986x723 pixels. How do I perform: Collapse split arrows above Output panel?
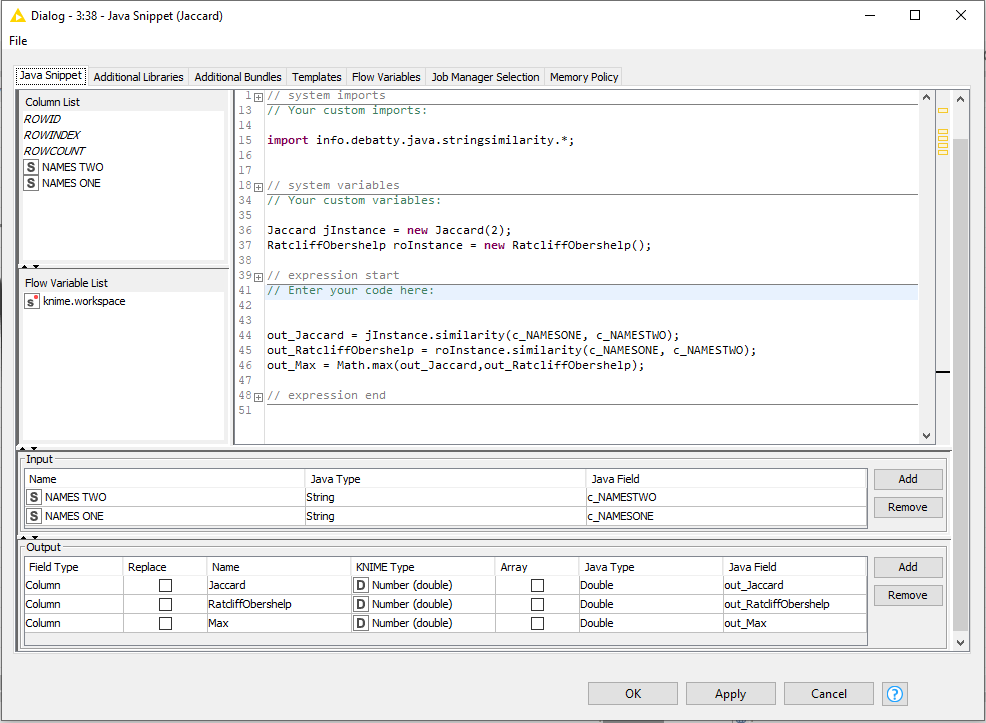[x=29, y=537]
